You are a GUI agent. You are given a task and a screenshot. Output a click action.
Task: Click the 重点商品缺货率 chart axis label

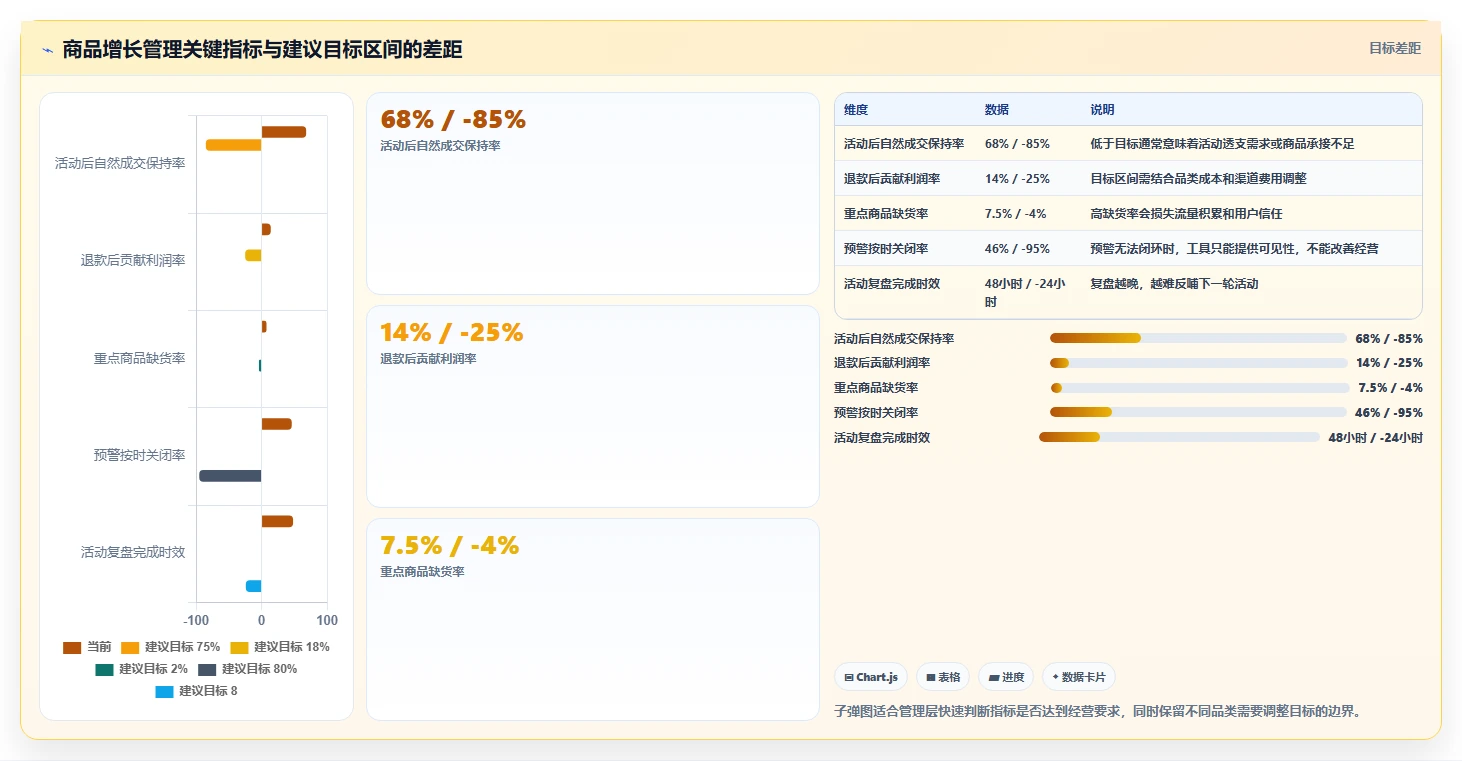(140, 358)
